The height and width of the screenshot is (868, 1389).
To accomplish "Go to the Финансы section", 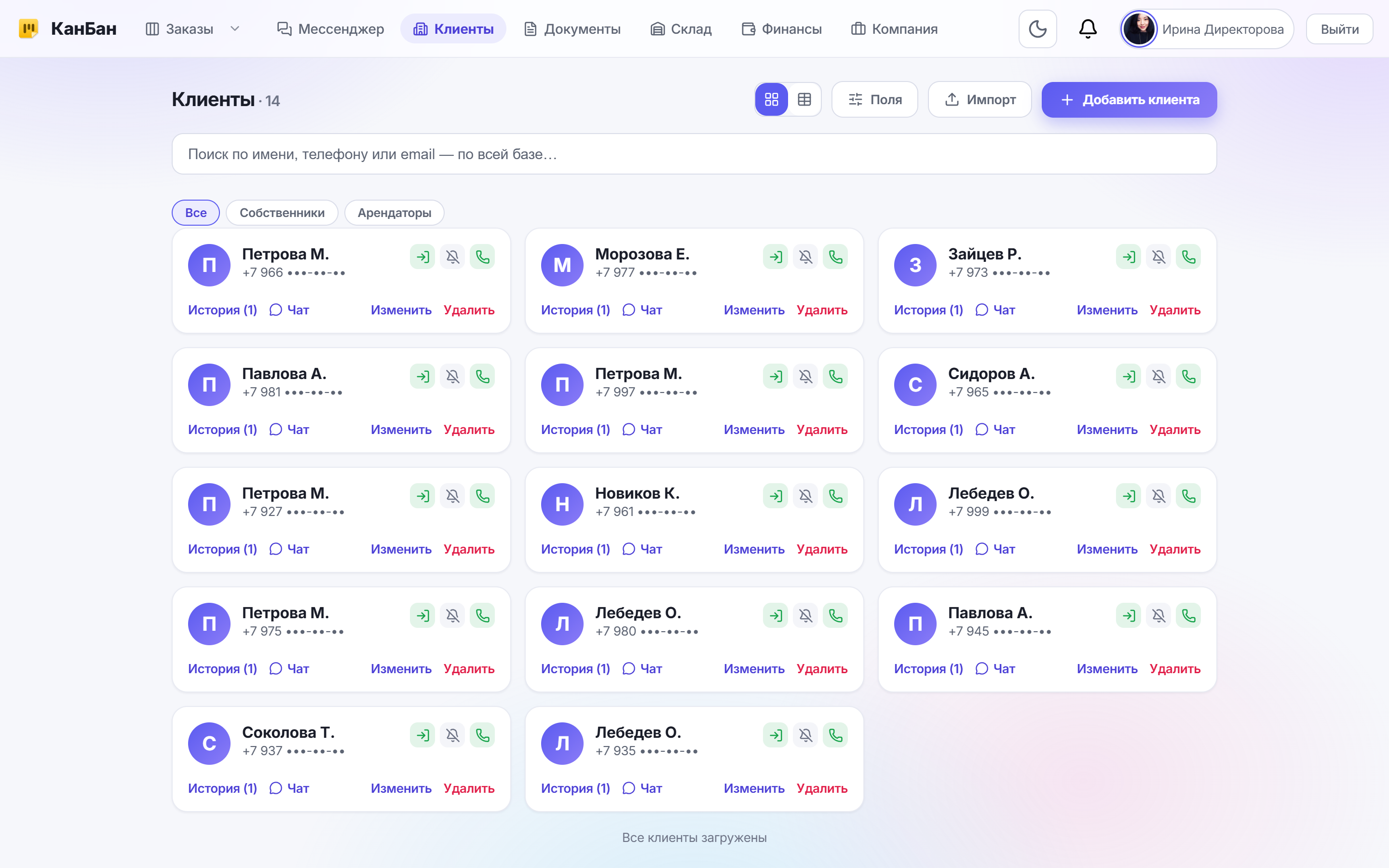I will [781, 29].
